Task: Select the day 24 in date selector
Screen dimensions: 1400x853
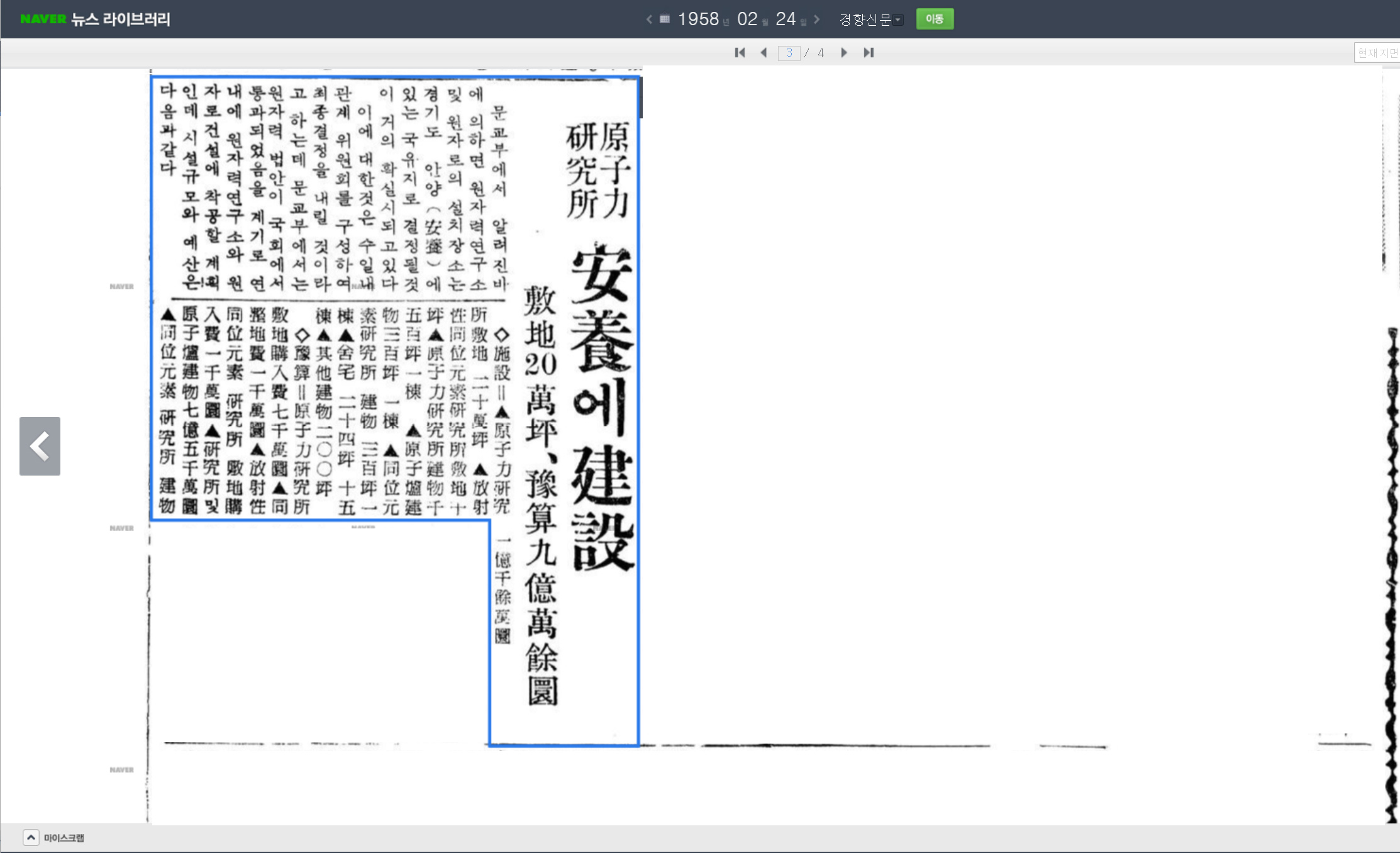Action: tap(786, 20)
